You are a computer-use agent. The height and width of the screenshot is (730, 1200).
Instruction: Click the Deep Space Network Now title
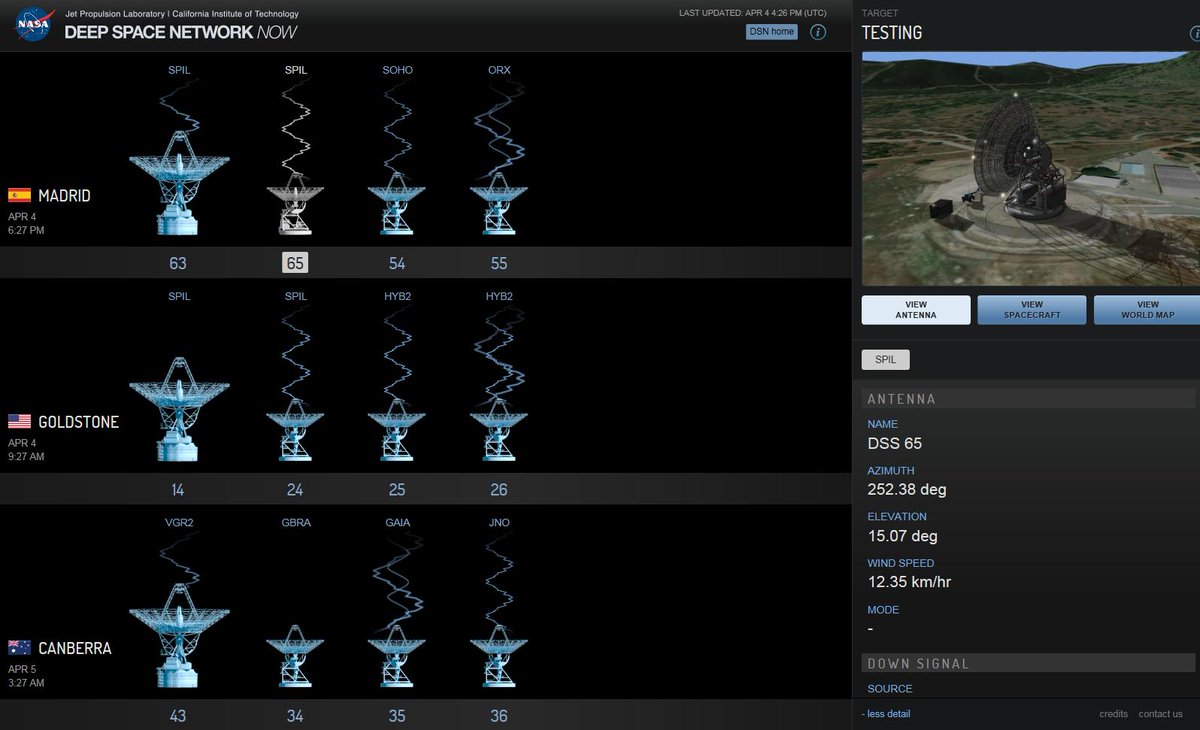pyautogui.click(x=180, y=32)
